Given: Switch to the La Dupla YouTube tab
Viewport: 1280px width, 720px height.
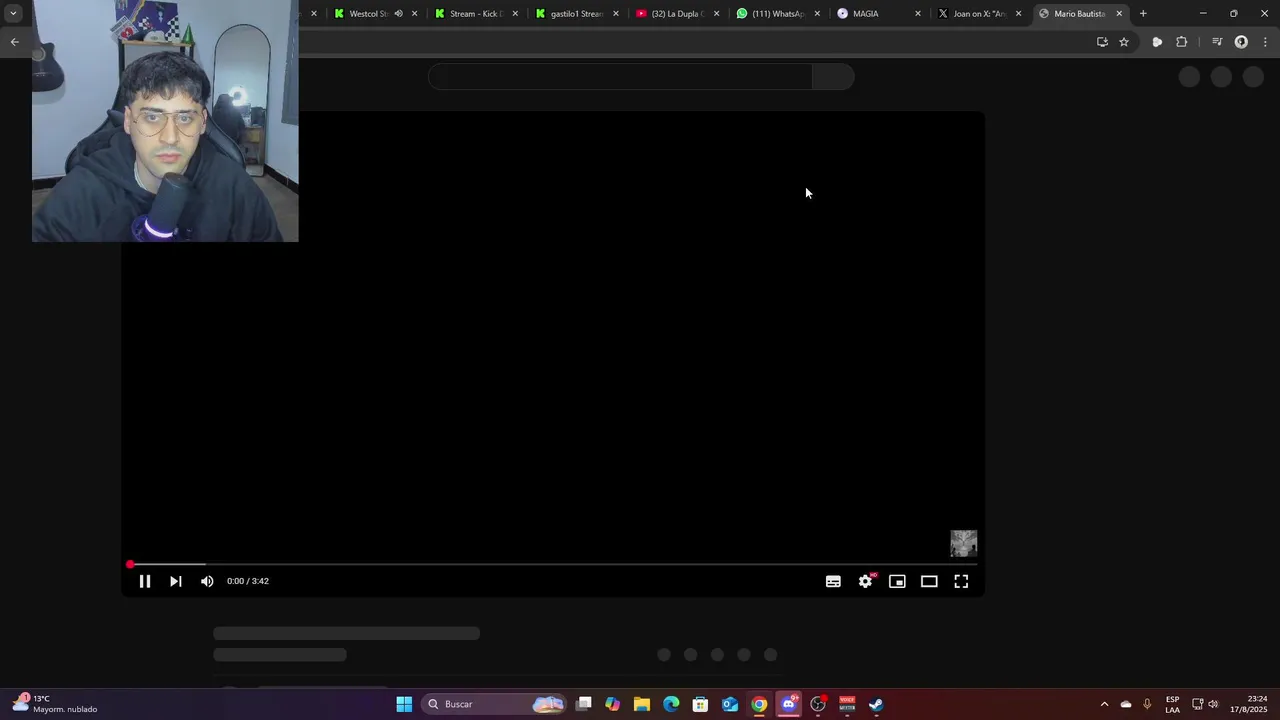Looking at the screenshot, I should click(676, 14).
